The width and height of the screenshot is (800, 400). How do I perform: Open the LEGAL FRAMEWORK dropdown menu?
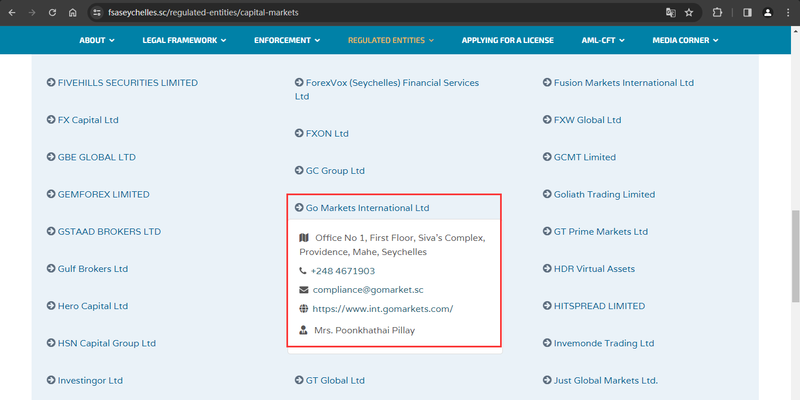(x=184, y=40)
